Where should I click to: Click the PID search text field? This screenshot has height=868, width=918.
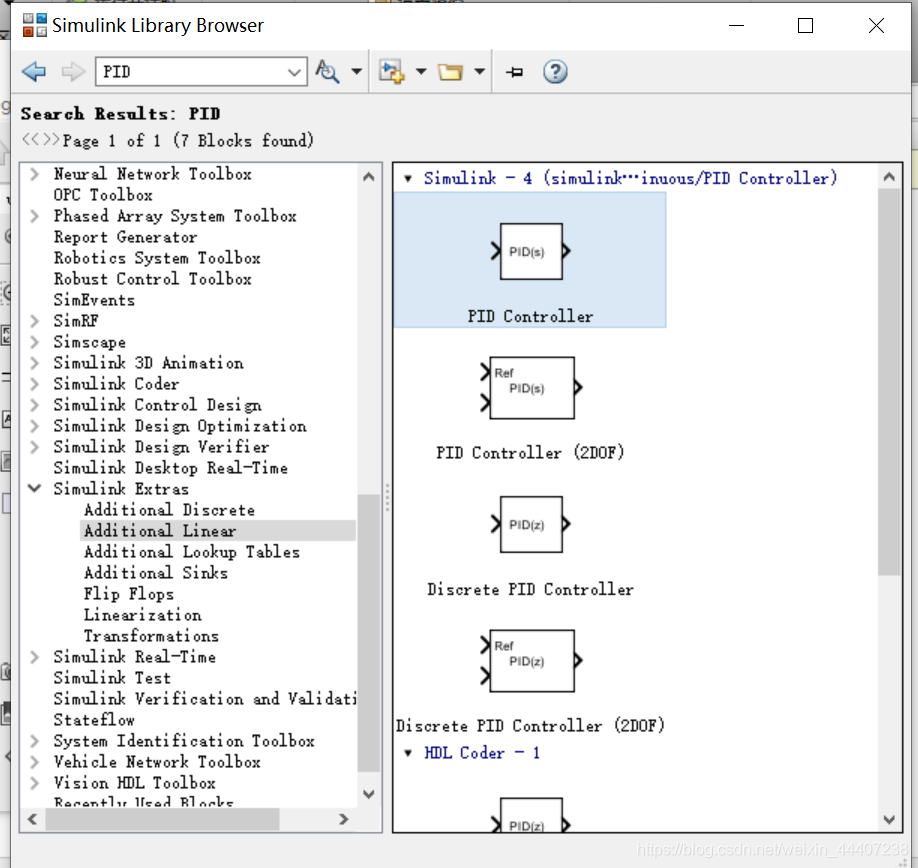(x=192, y=72)
